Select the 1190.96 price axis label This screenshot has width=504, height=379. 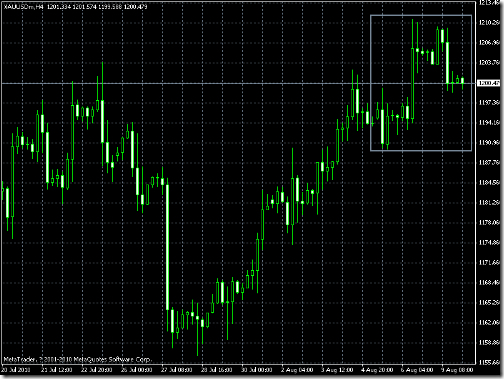pyautogui.click(x=489, y=143)
